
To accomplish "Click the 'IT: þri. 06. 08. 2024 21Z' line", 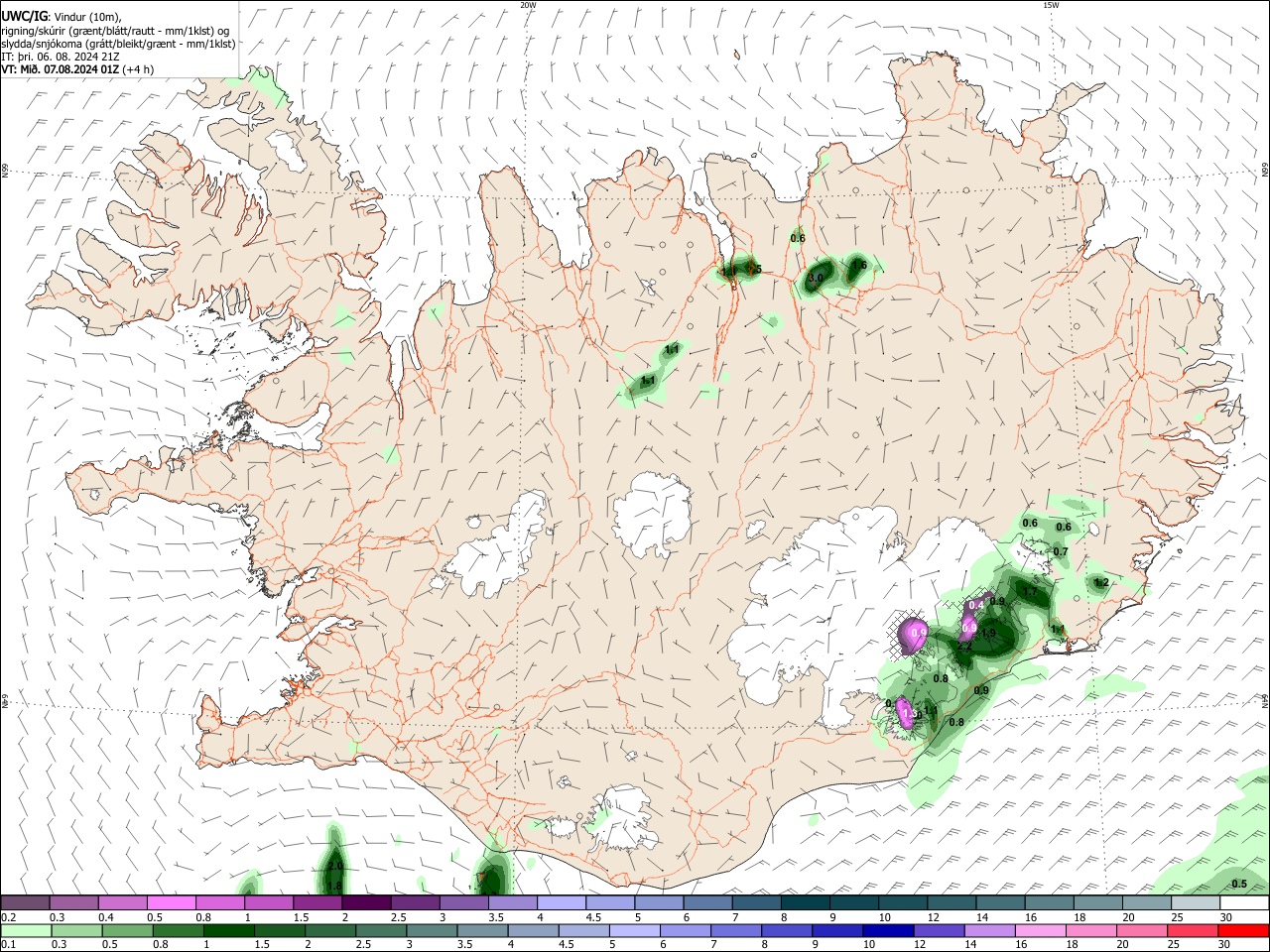I will tap(63, 57).
